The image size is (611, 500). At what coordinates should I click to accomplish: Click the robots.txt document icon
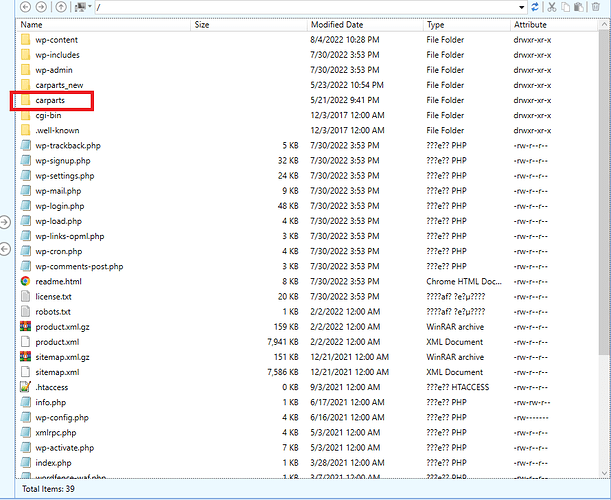click(x=26, y=312)
